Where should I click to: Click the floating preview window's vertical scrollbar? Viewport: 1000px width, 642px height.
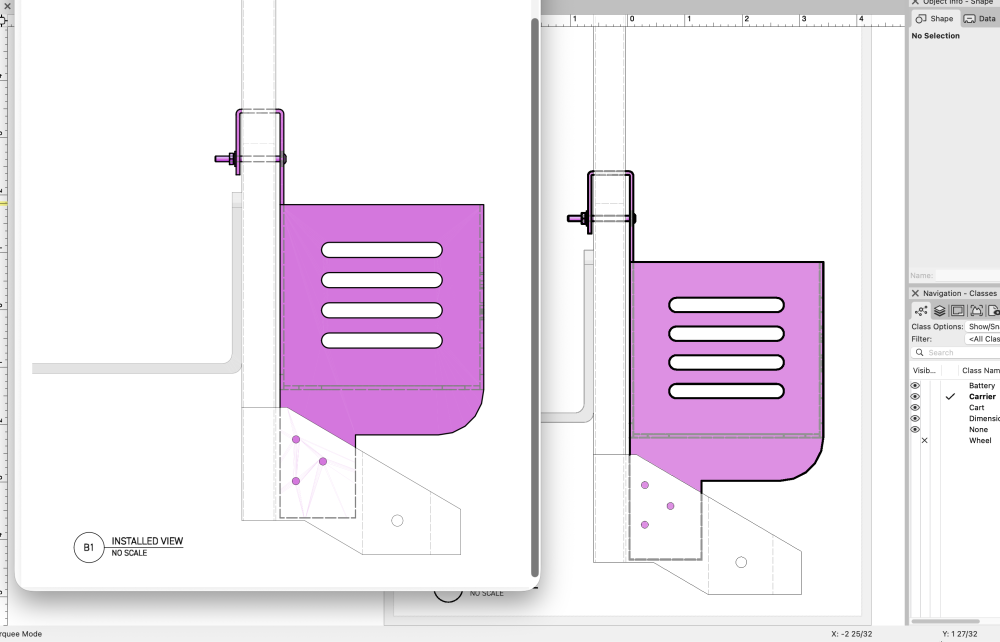point(535,300)
